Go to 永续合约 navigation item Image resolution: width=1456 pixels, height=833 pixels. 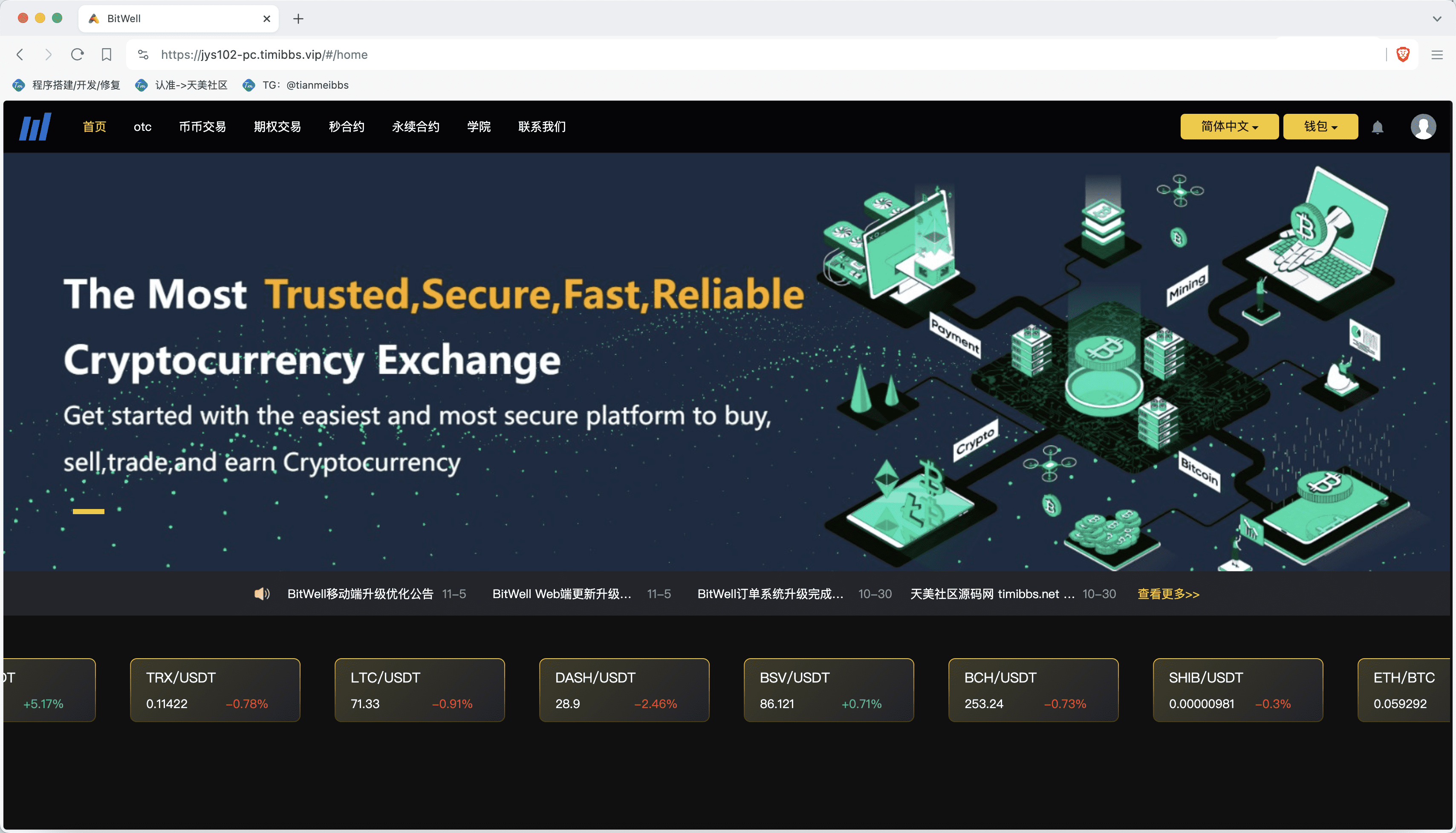(416, 127)
